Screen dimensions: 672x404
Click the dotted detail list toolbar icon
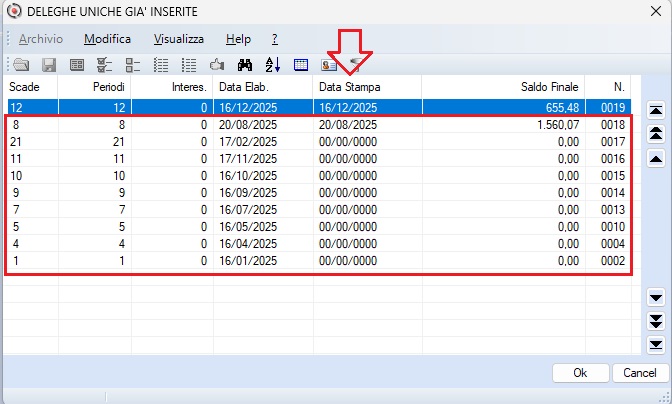click(161, 65)
